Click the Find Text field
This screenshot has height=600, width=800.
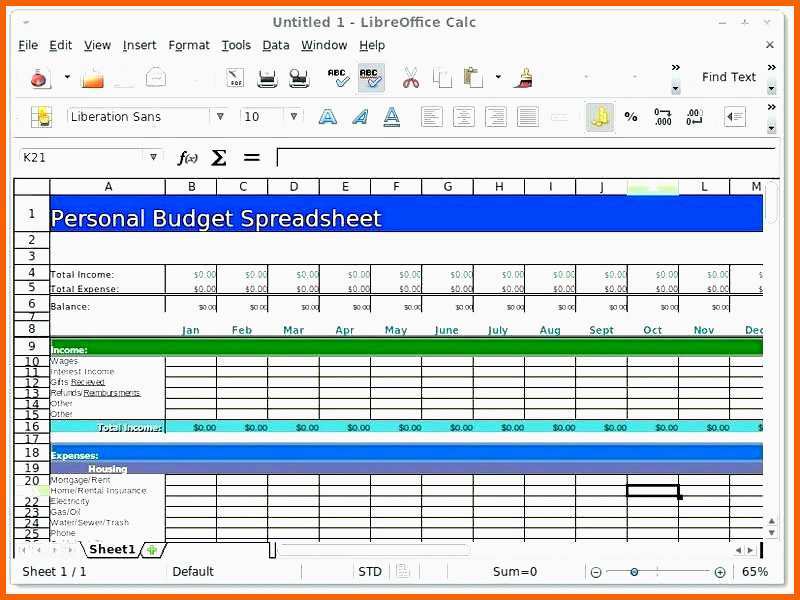728,77
